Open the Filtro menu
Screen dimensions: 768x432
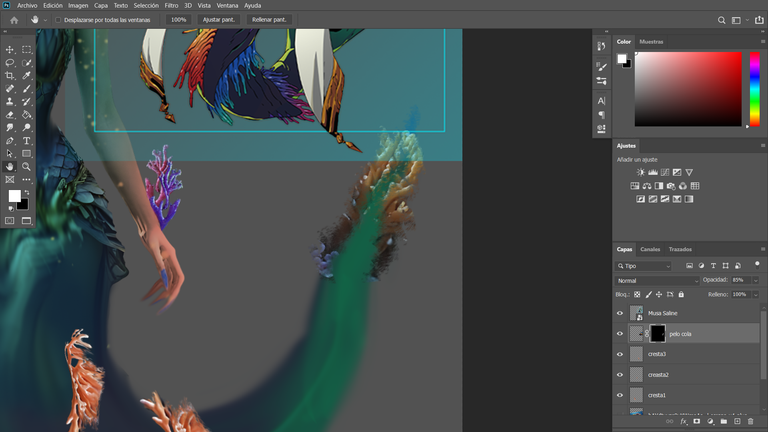pos(171,5)
